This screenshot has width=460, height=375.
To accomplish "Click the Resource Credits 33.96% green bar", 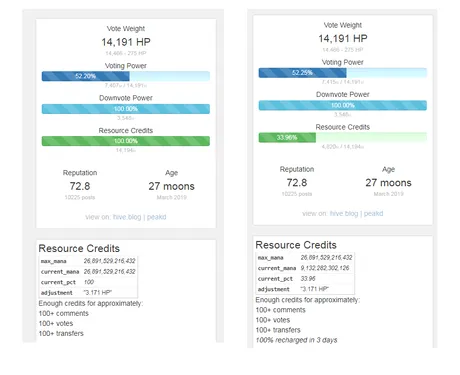I will (343, 137).
